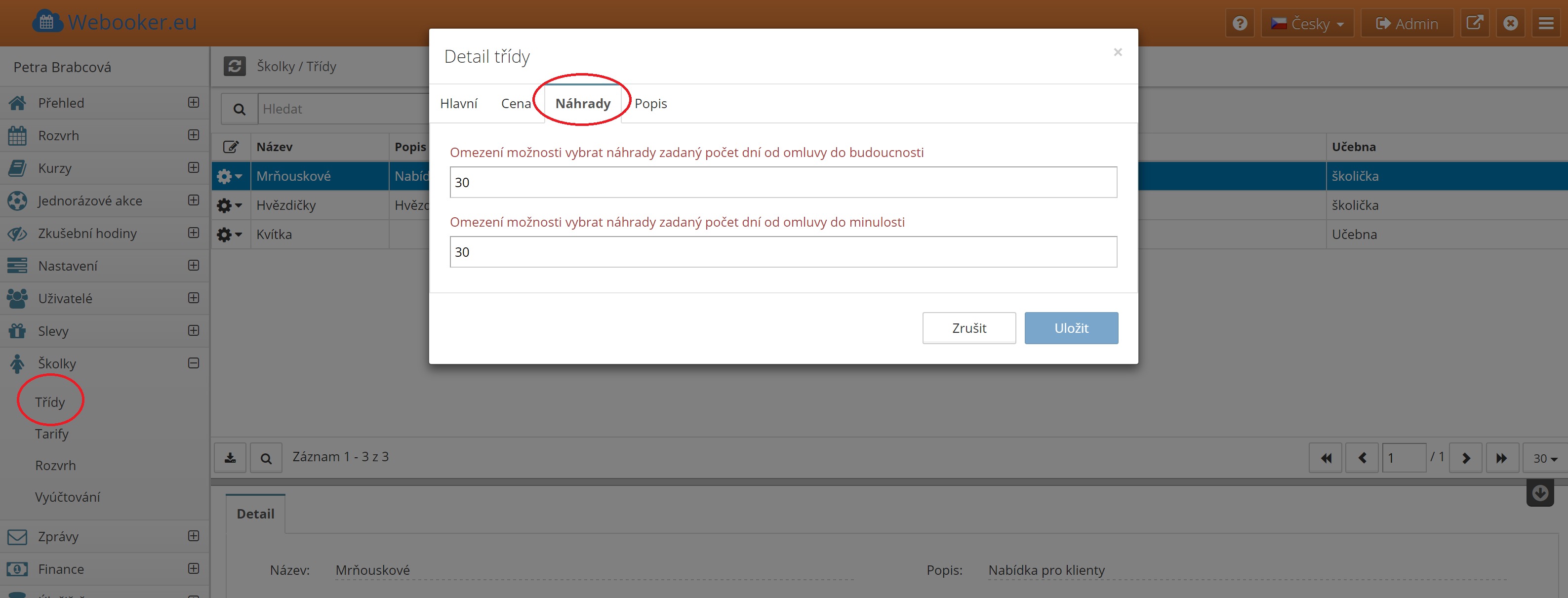Switch to the Popis tab
The width and height of the screenshot is (1568, 598).
point(650,103)
